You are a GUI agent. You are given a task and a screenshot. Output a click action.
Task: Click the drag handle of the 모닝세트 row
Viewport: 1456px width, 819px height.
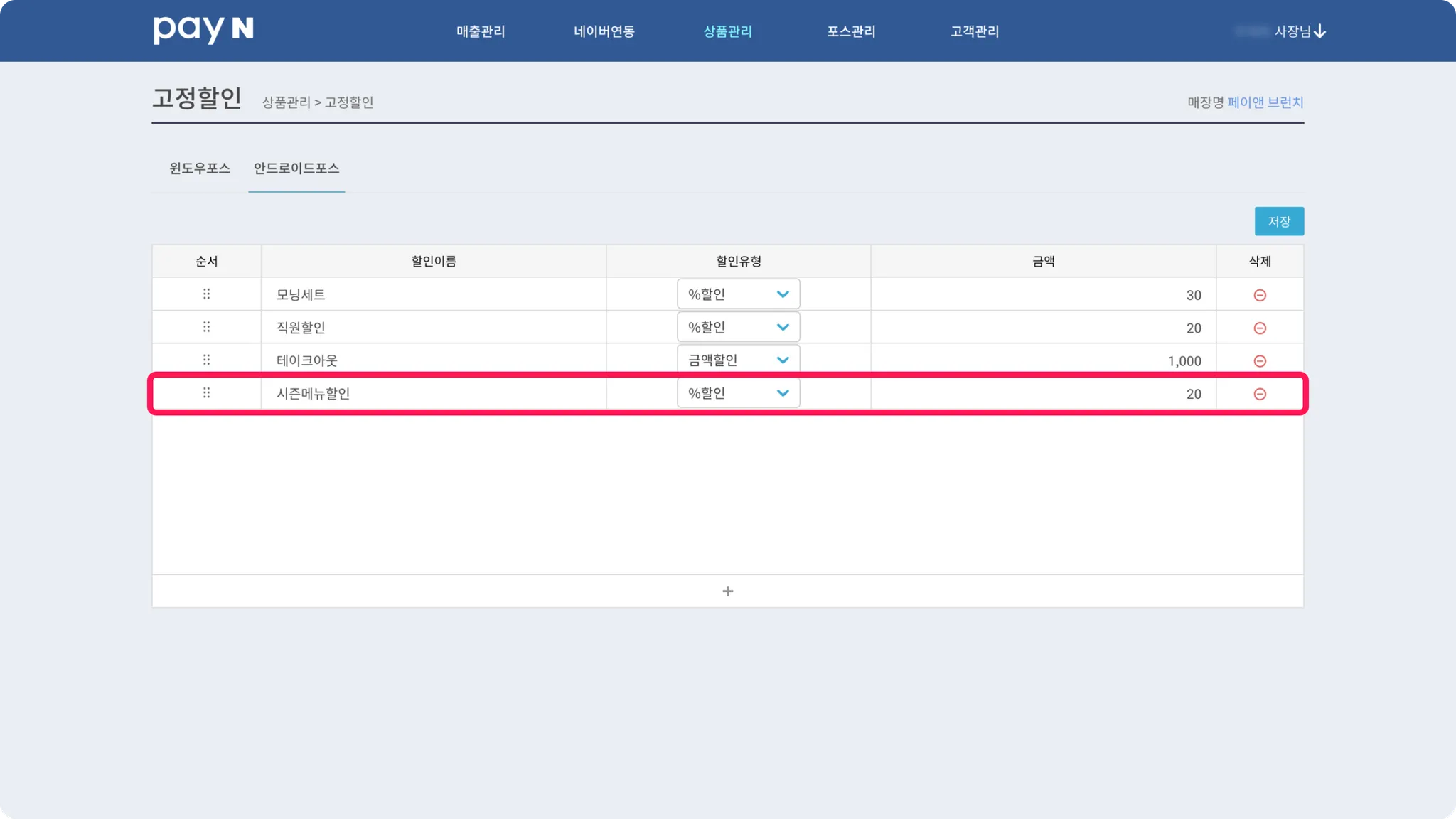click(x=206, y=294)
